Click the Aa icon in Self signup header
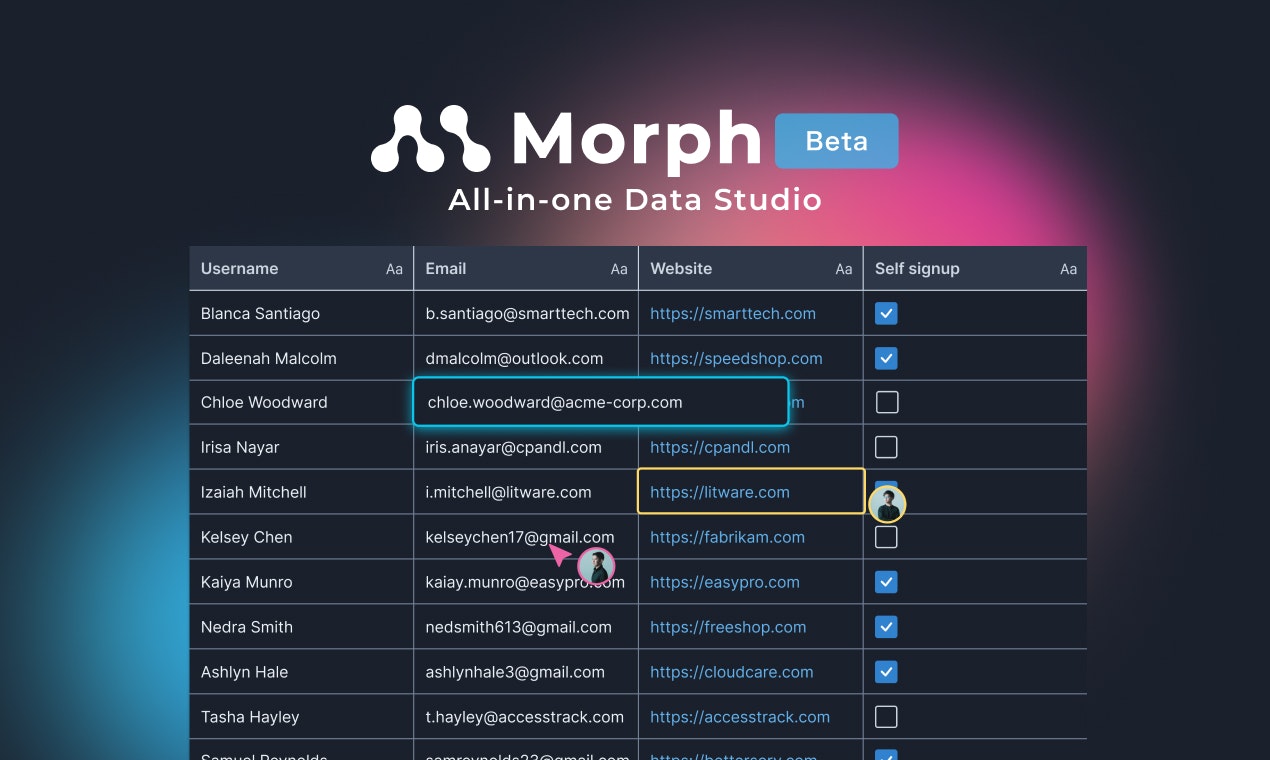This screenshot has height=760, width=1270. click(x=1067, y=268)
